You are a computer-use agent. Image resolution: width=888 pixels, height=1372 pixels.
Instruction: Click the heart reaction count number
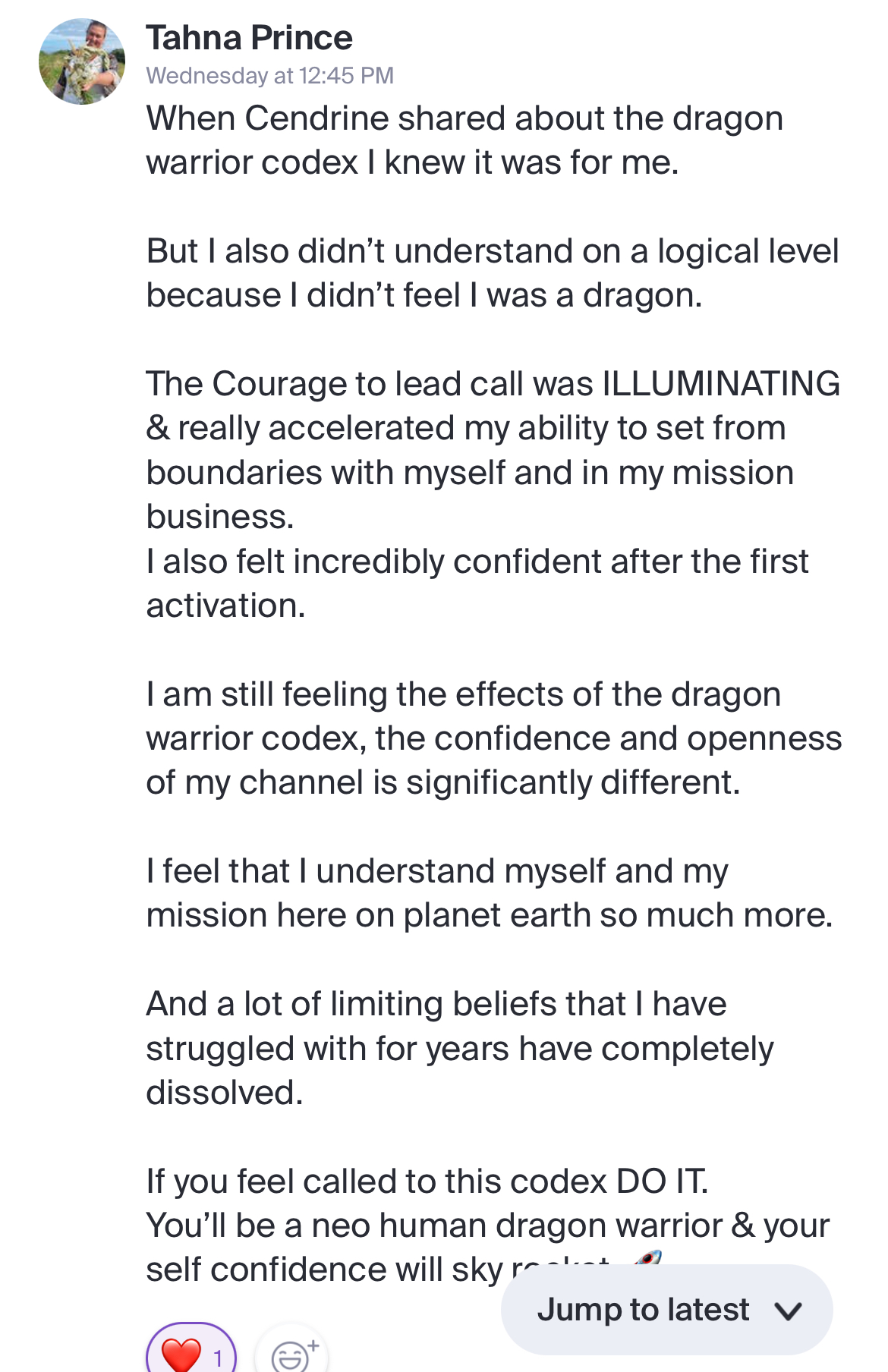(x=218, y=1357)
